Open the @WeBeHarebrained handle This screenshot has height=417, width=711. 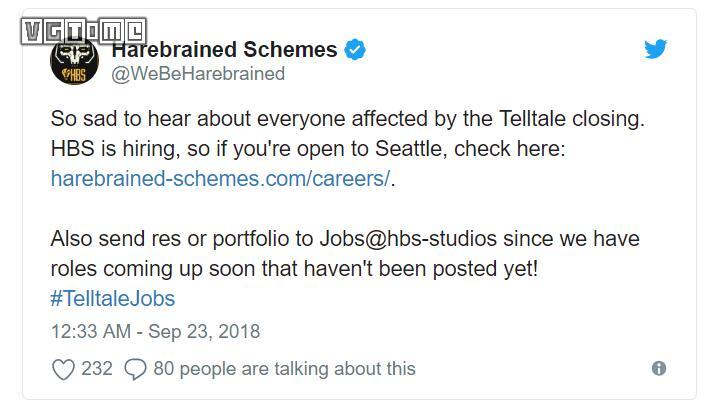tap(198, 73)
